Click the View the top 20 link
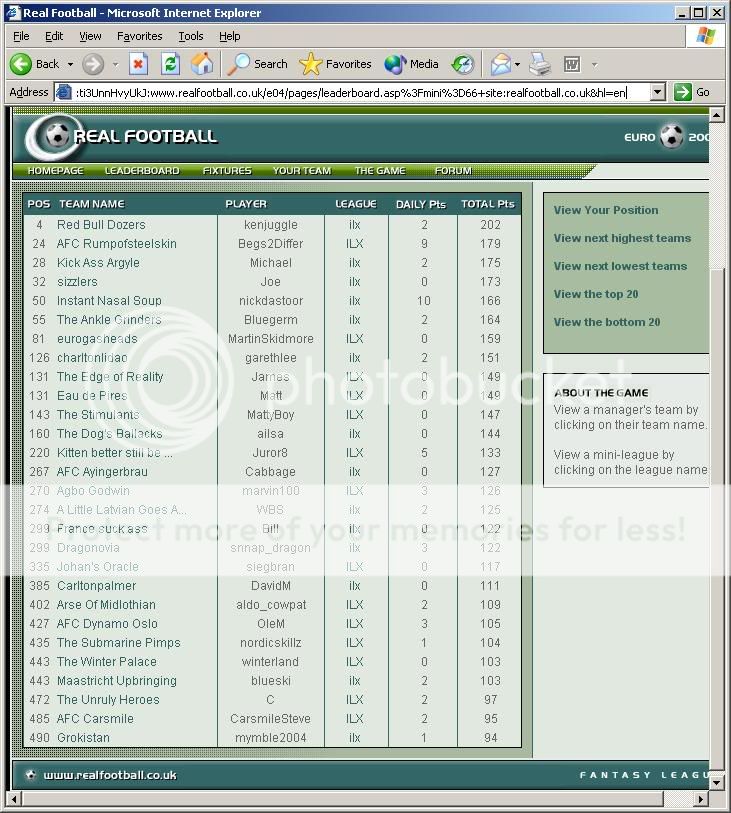The width and height of the screenshot is (731, 813). click(596, 294)
